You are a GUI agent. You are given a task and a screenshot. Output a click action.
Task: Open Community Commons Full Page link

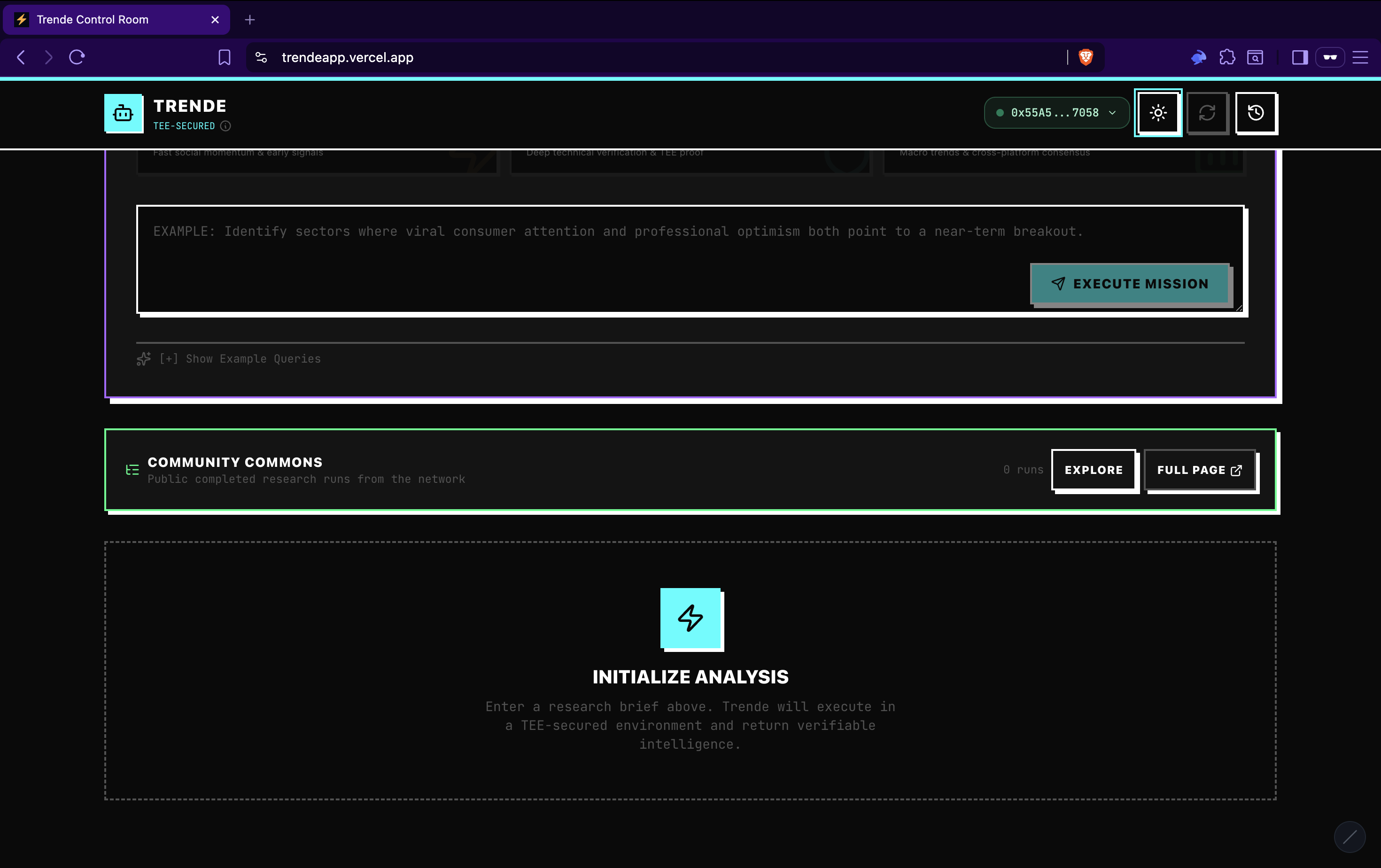(x=1199, y=470)
